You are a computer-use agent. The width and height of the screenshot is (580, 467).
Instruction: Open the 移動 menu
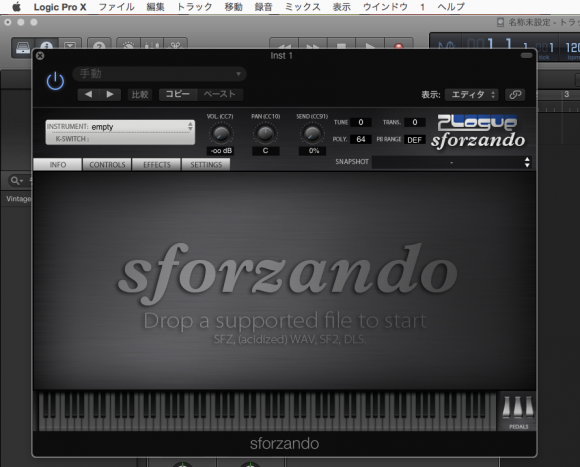[x=233, y=7]
